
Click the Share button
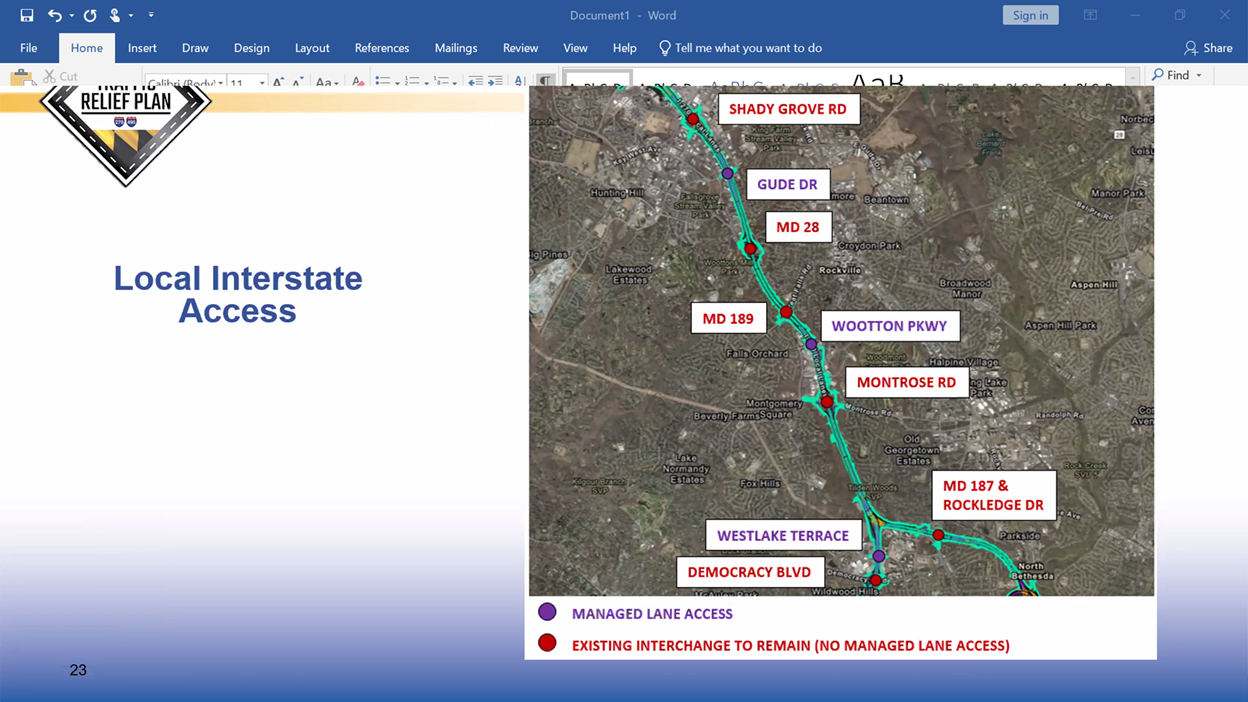pos(1207,48)
